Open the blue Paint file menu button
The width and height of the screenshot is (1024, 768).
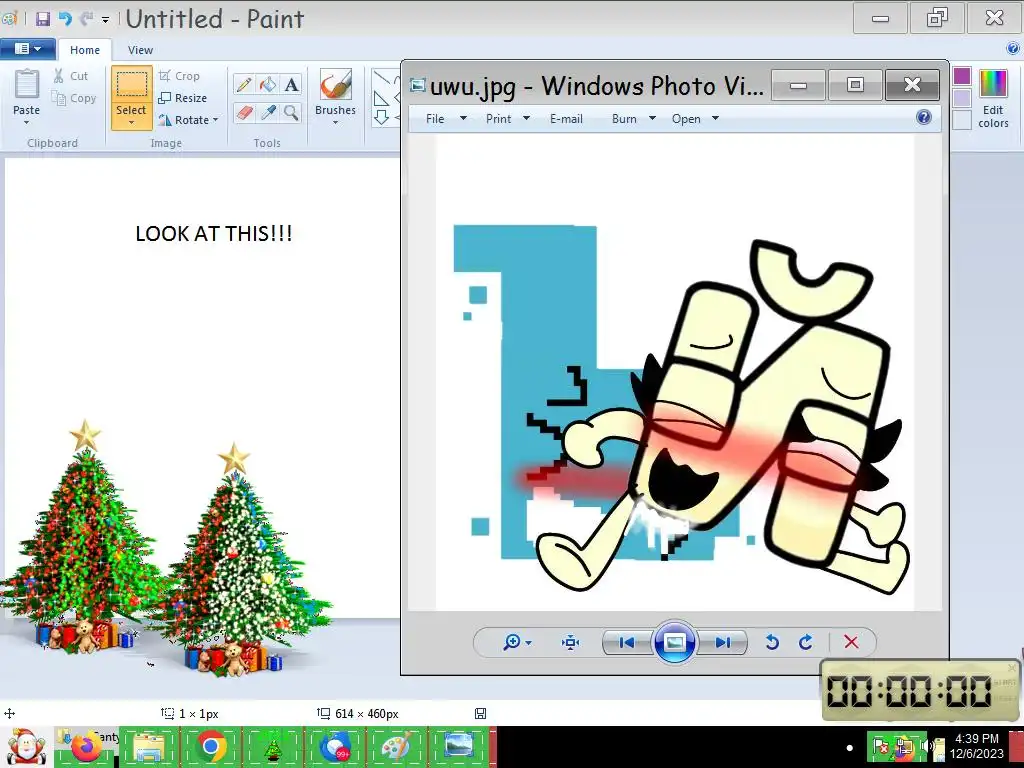coord(27,49)
